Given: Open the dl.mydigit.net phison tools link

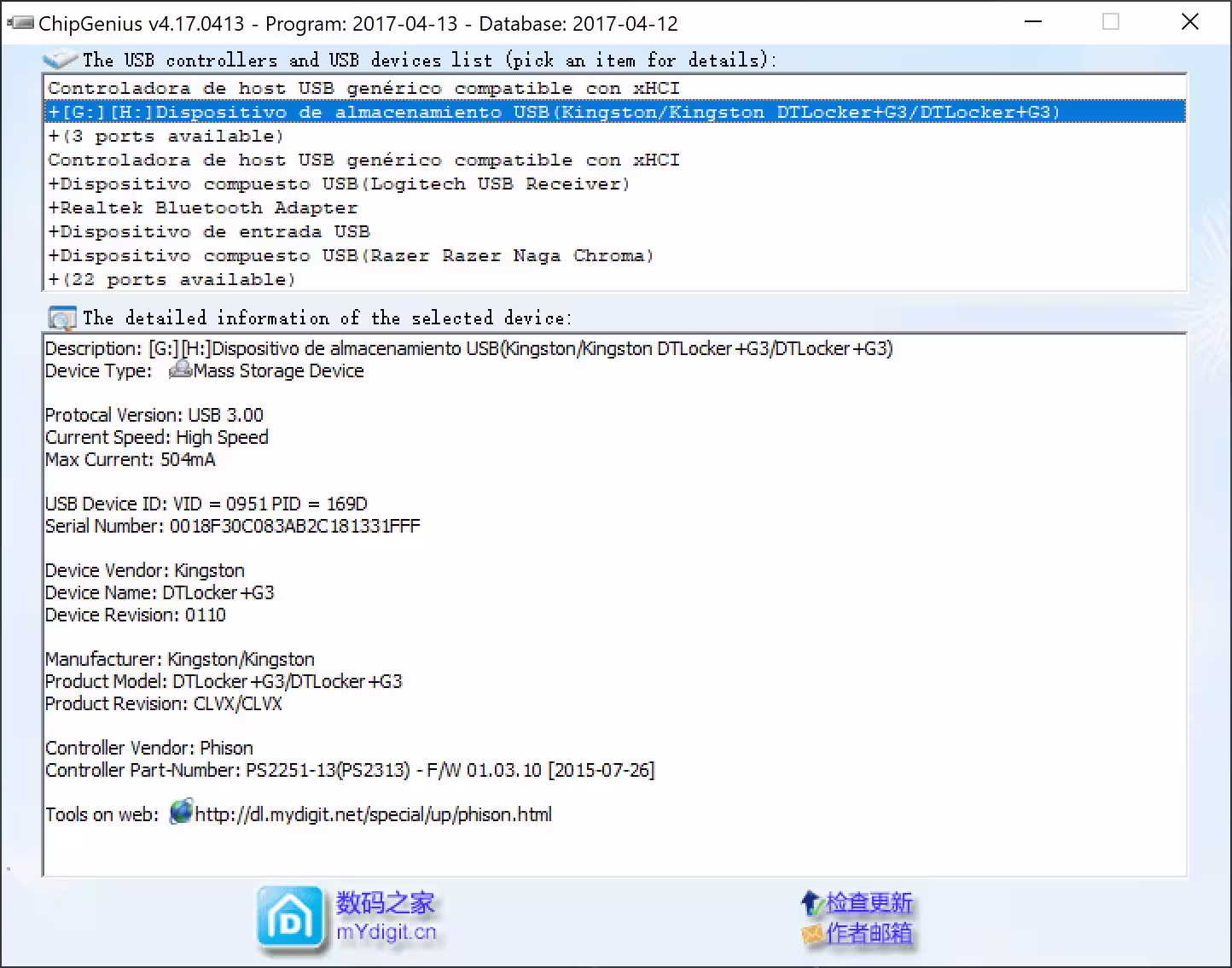Looking at the screenshot, I should pyautogui.click(x=374, y=814).
